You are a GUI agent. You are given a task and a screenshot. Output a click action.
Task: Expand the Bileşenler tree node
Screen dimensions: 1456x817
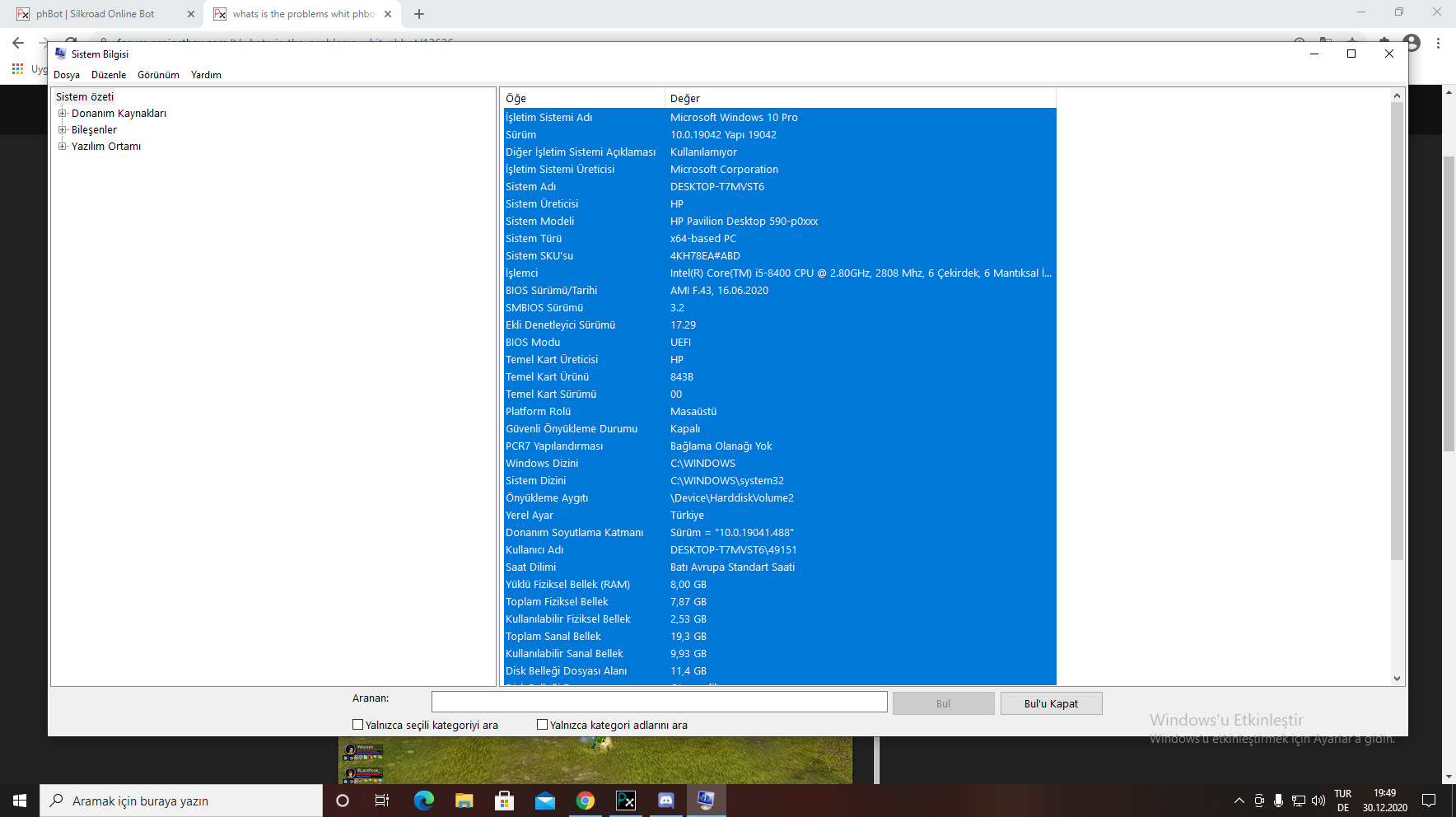[62, 130]
